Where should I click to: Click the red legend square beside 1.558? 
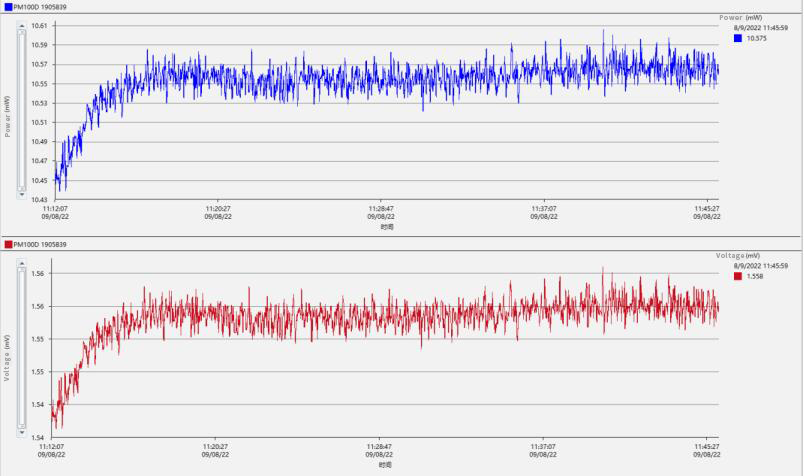(x=738, y=276)
